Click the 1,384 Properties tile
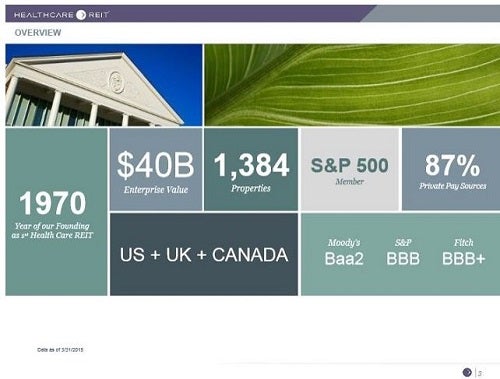 pyautogui.click(x=251, y=170)
